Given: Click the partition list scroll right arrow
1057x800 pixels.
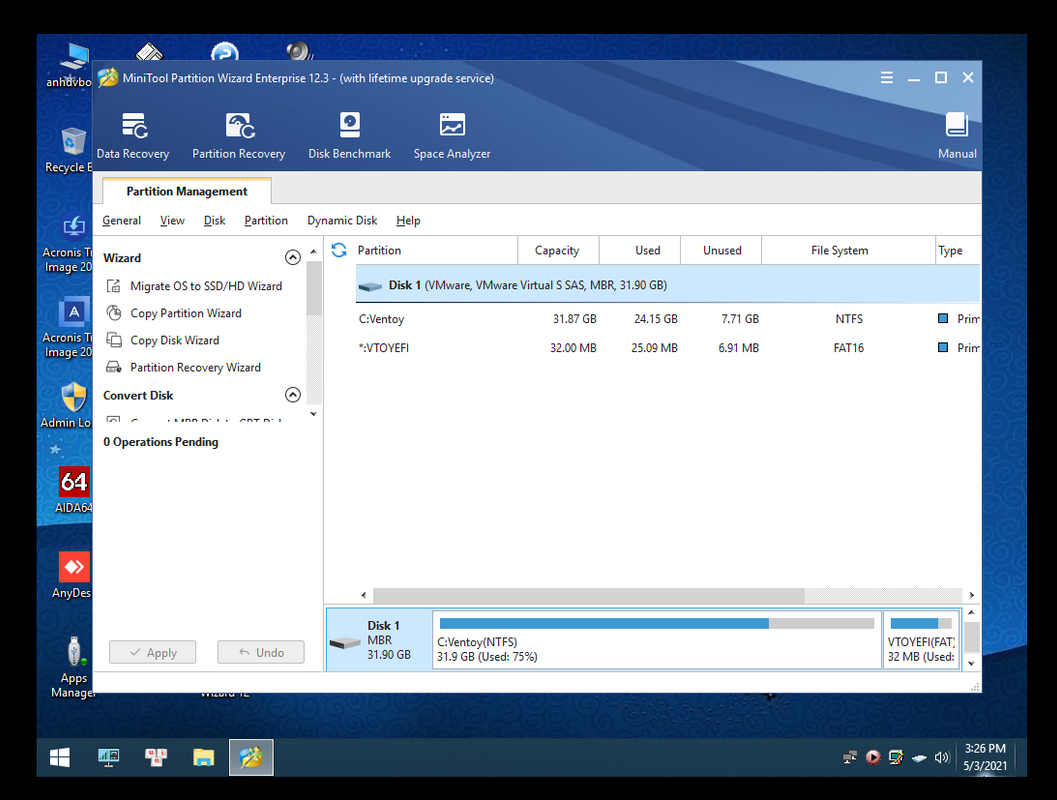Looking at the screenshot, I should [971, 595].
